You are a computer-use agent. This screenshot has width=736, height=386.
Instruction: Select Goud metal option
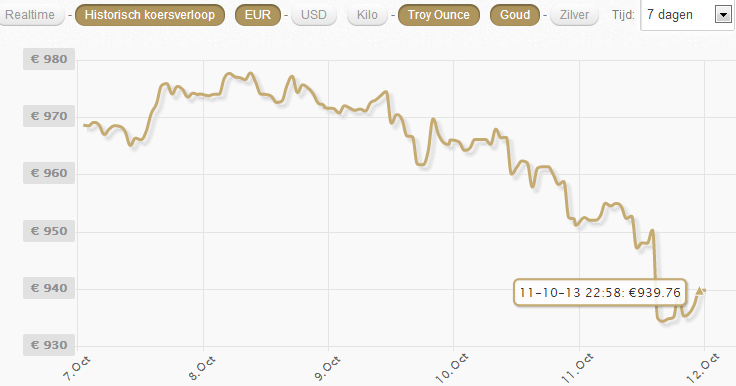point(515,15)
